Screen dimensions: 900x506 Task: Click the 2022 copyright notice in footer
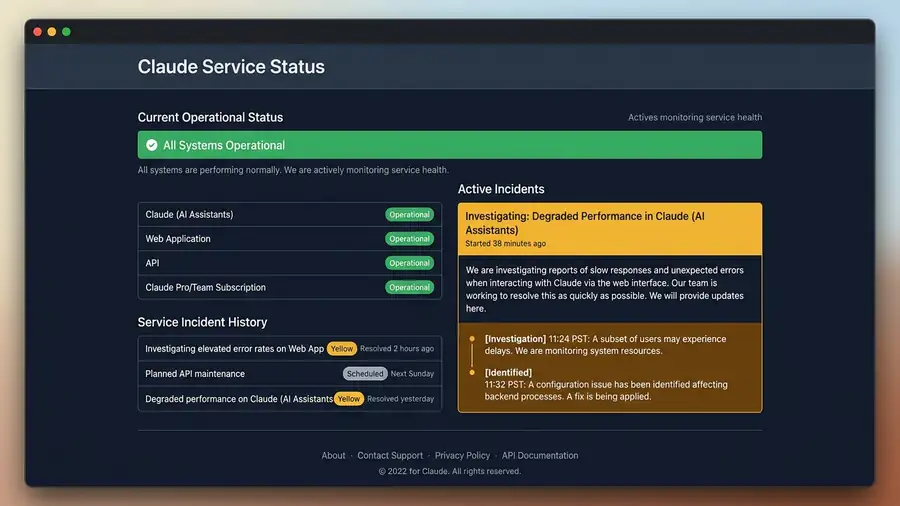coord(450,471)
